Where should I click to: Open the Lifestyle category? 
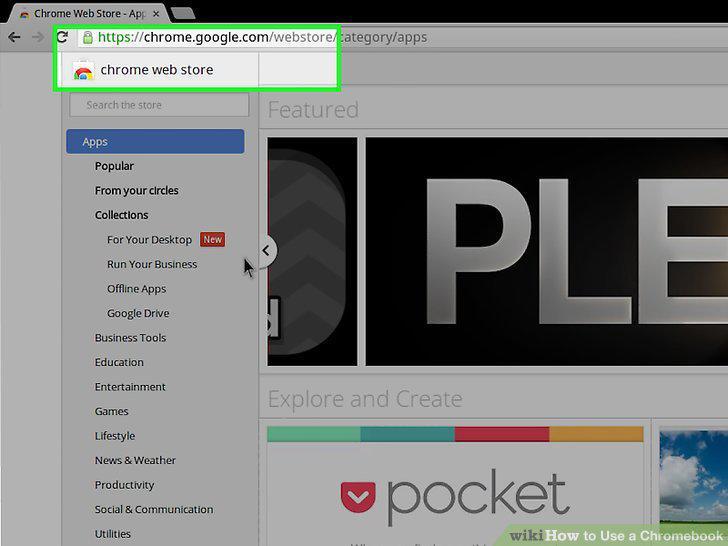point(115,436)
